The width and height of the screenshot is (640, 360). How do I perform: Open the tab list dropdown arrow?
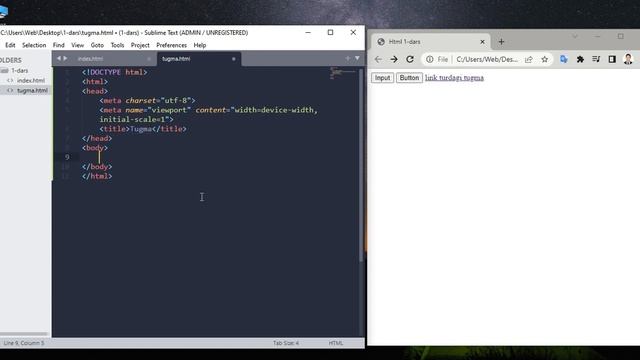click(357, 58)
